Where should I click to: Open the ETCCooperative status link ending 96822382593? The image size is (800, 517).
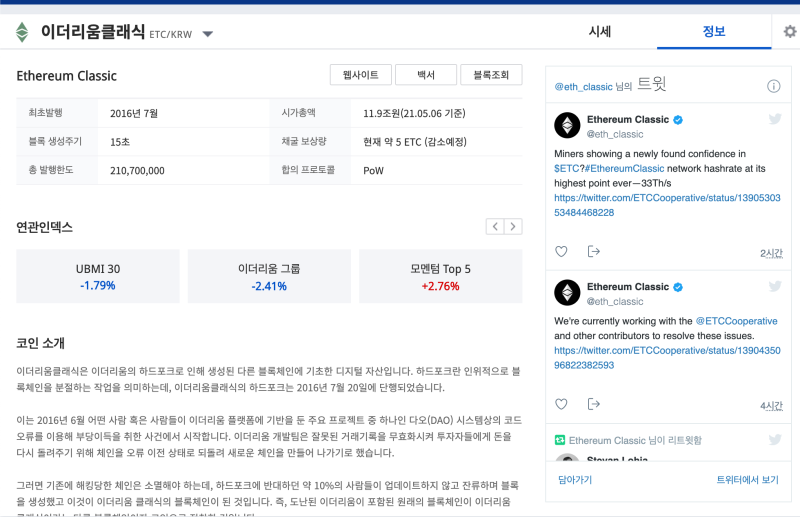pos(667,358)
